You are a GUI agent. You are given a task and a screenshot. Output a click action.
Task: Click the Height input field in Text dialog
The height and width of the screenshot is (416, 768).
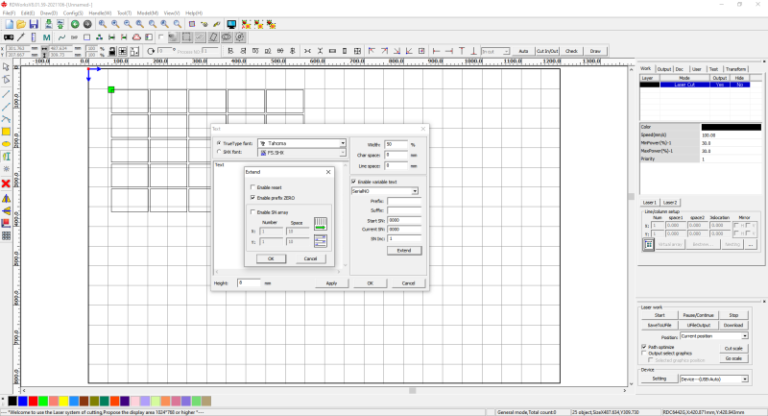pos(249,283)
